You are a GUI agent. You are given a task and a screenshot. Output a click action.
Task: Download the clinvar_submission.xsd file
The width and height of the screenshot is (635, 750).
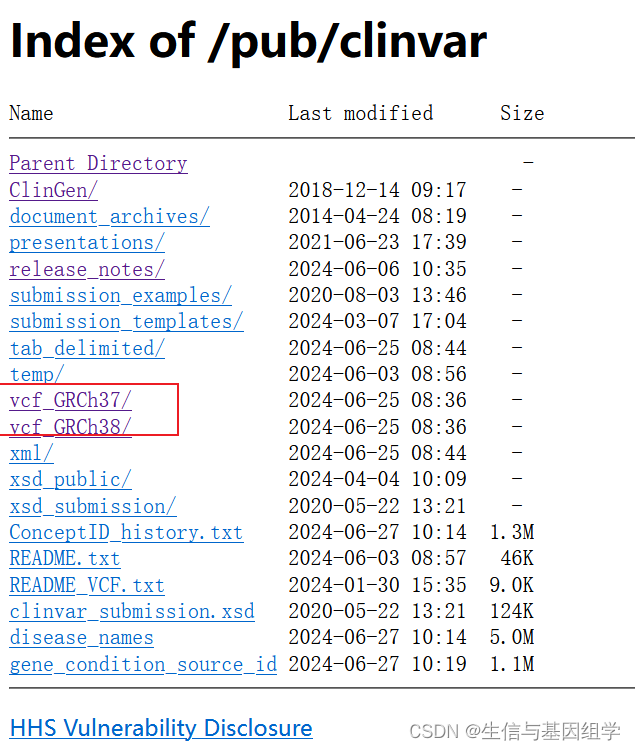132,612
